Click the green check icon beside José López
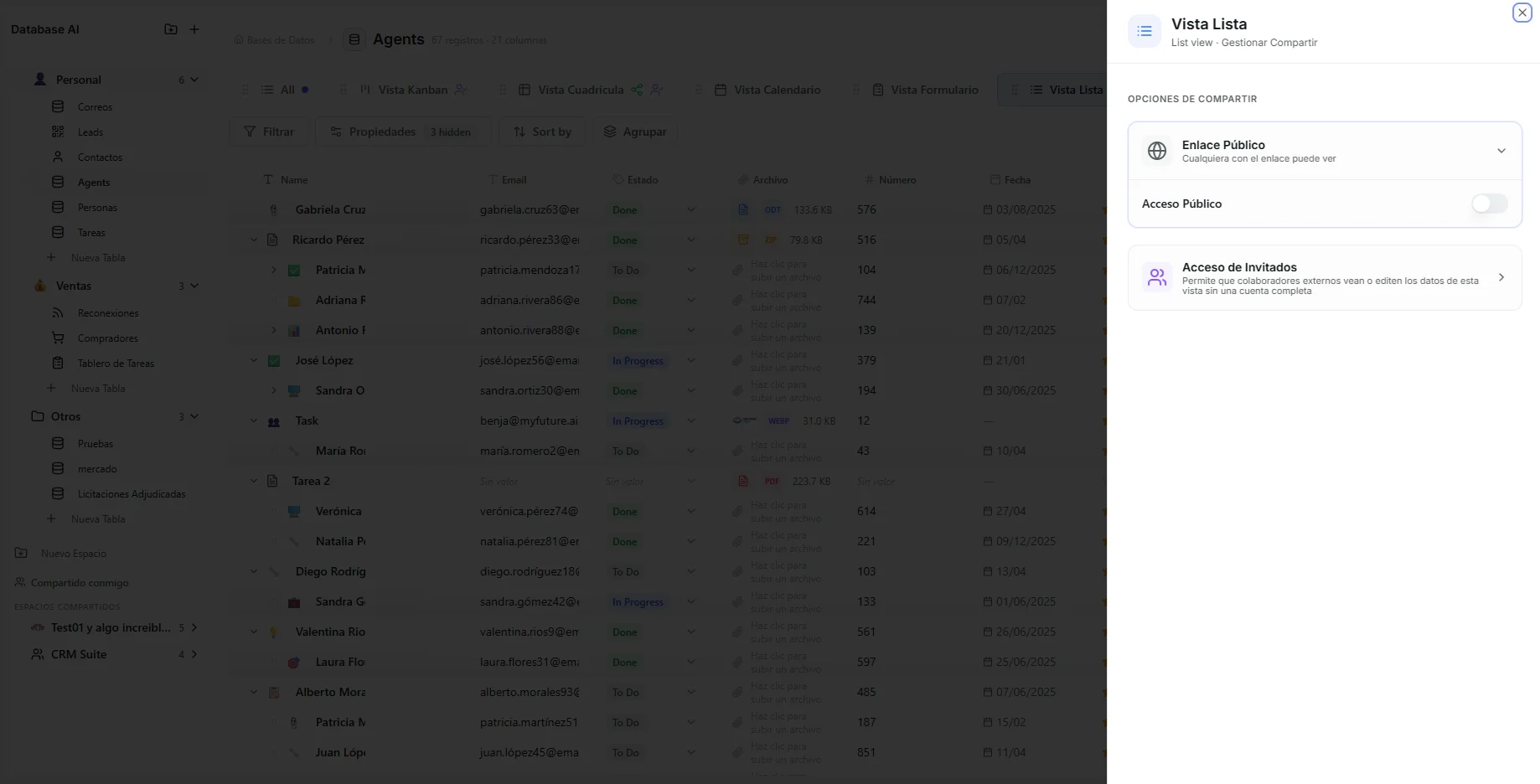Viewport: 1540px width, 784px height. (x=274, y=360)
